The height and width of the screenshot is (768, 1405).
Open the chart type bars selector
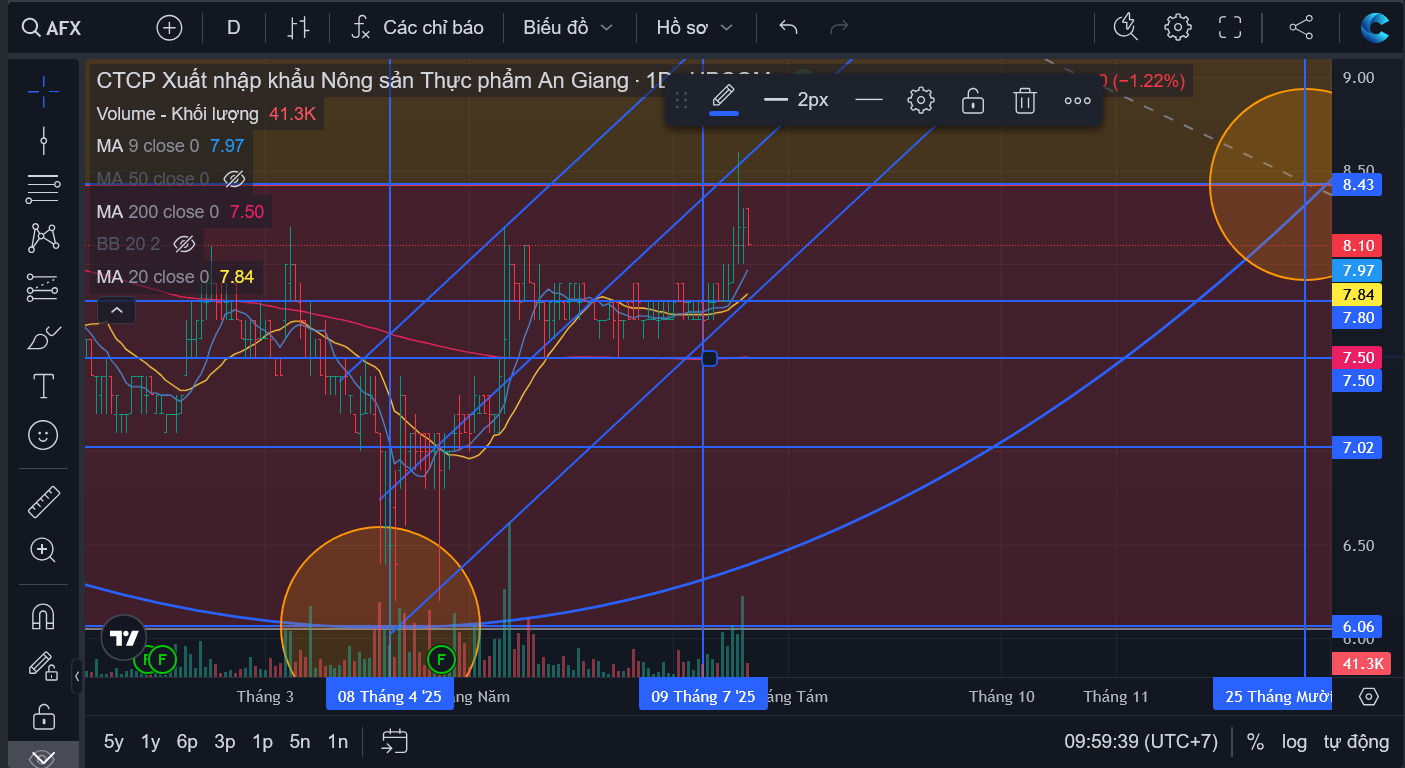[x=298, y=28]
